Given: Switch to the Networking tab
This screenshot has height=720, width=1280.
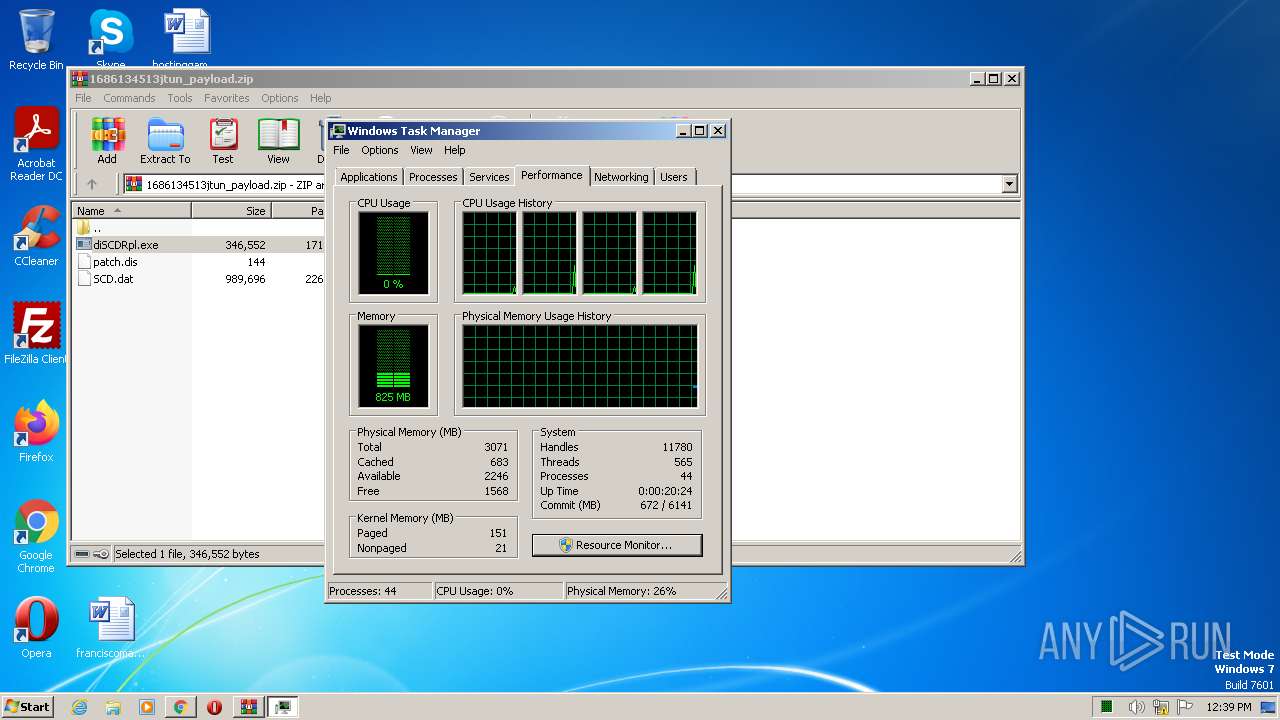Looking at the screenshot, I should (x=621, y=177).
